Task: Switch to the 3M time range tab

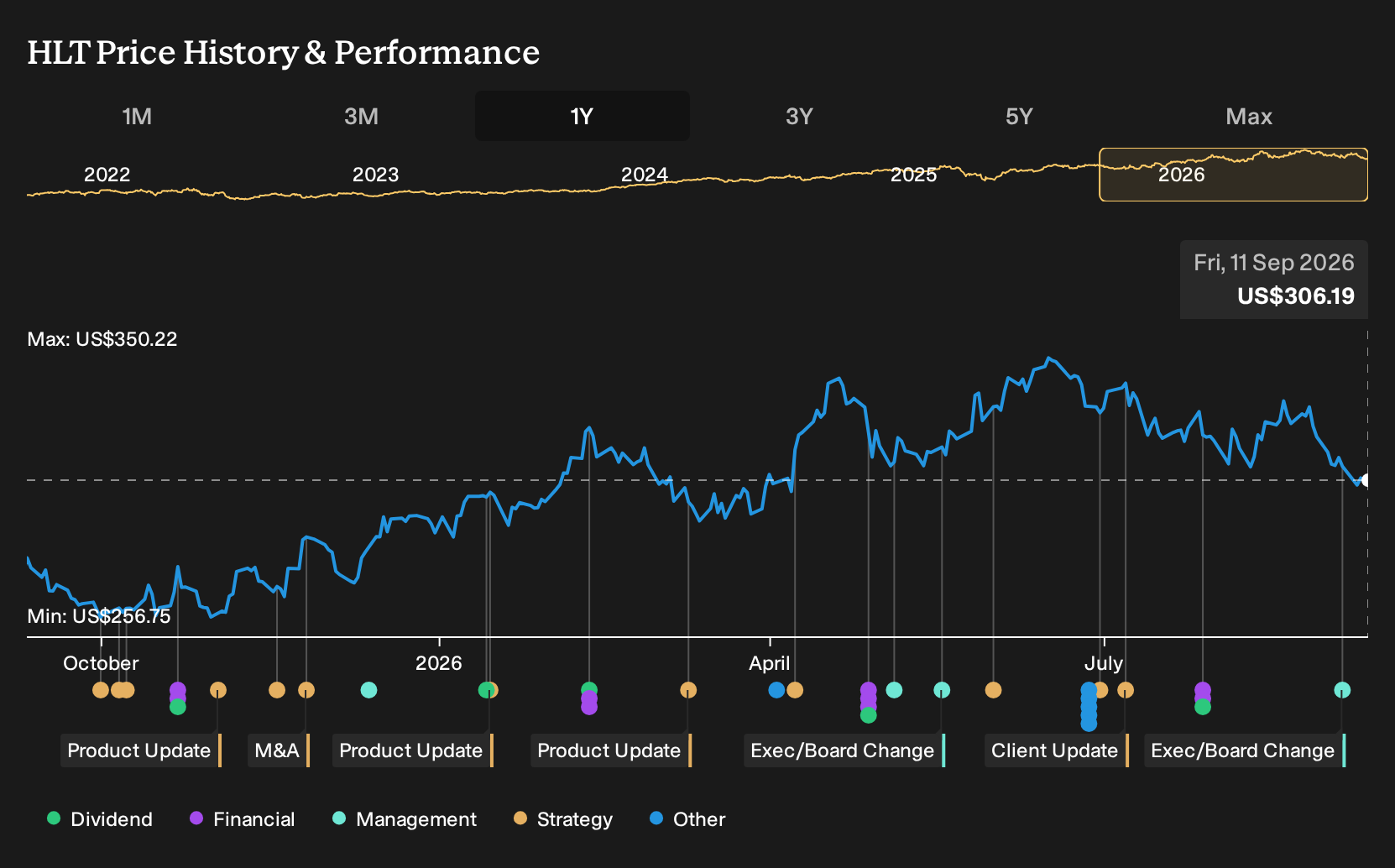Action: coord(361,116)
